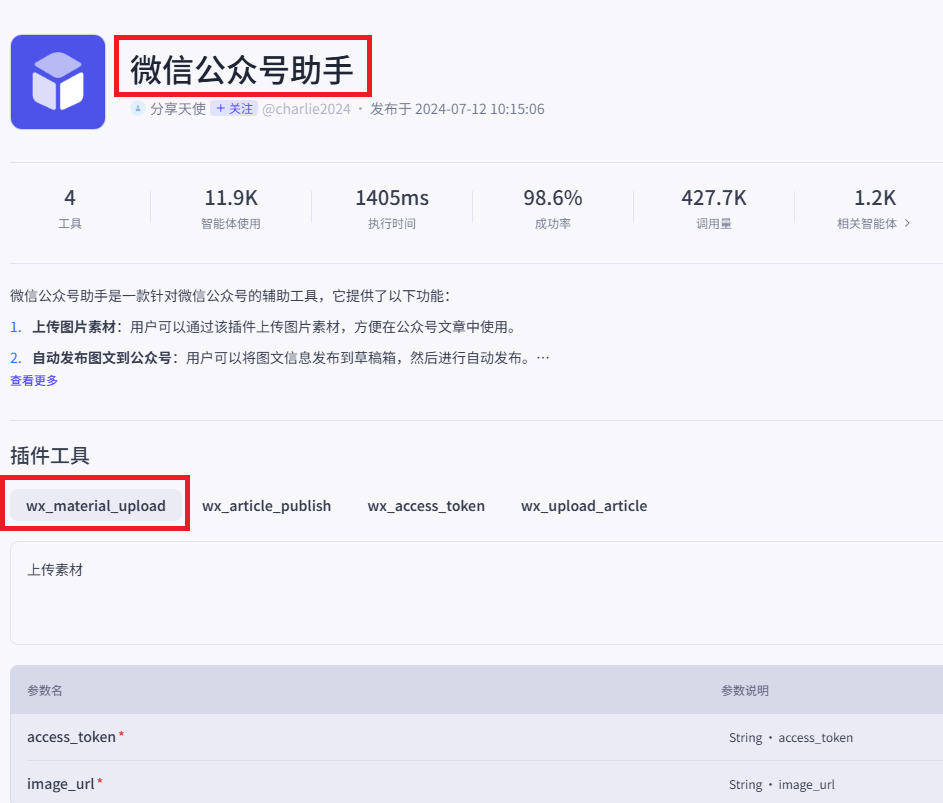The height and width of the screenshot is (803, 943).
Task: Click the 427.7K 调用量 value
Action: click(x=714, y=198)
